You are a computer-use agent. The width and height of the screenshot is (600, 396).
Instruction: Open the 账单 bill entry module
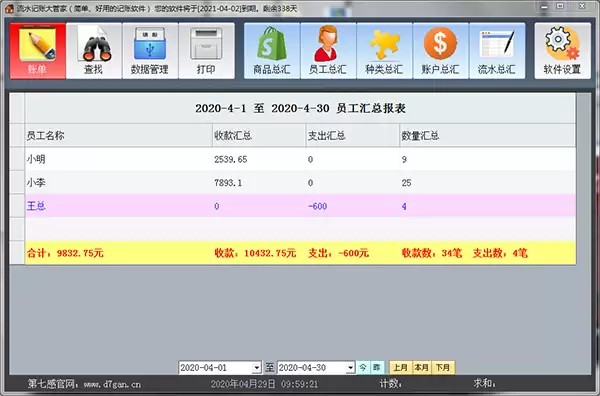click(x=38, y=51)
